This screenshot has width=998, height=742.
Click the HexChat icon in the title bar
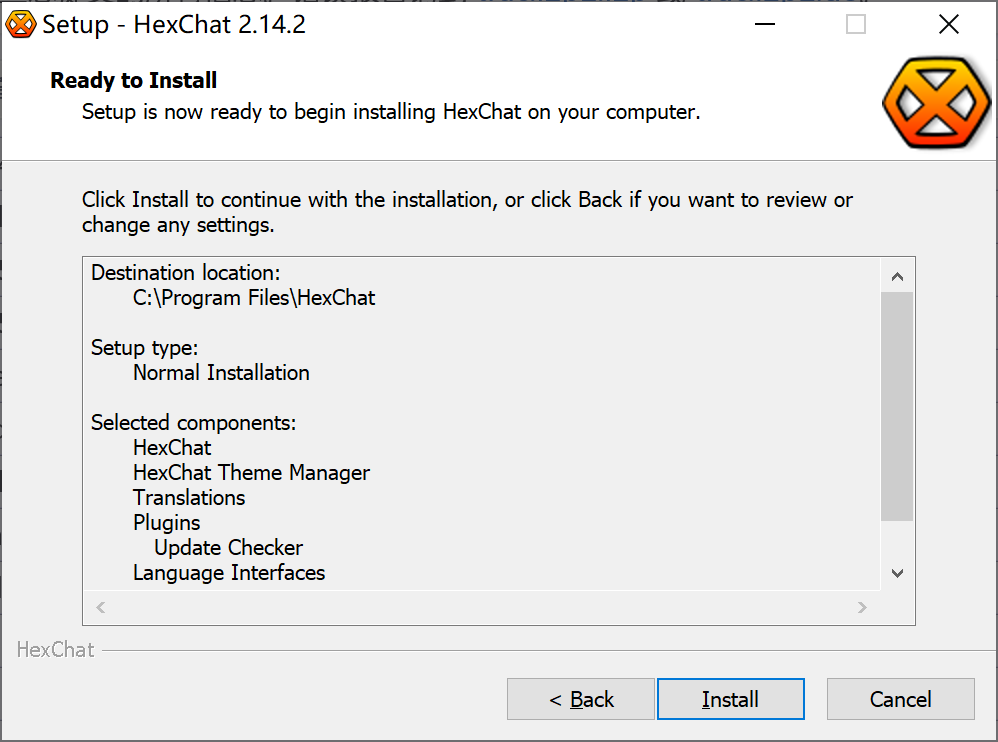[x=21, y=25]
